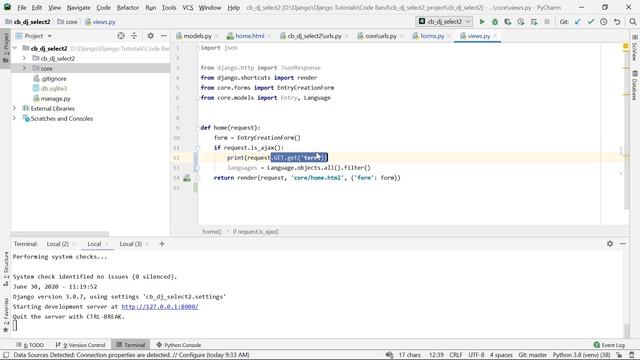Image resolution: width=640 pixels, height=360 pixels.
Task: Change the Python 3.8 (venv) interpreter
Action: (x=581, y=355)
